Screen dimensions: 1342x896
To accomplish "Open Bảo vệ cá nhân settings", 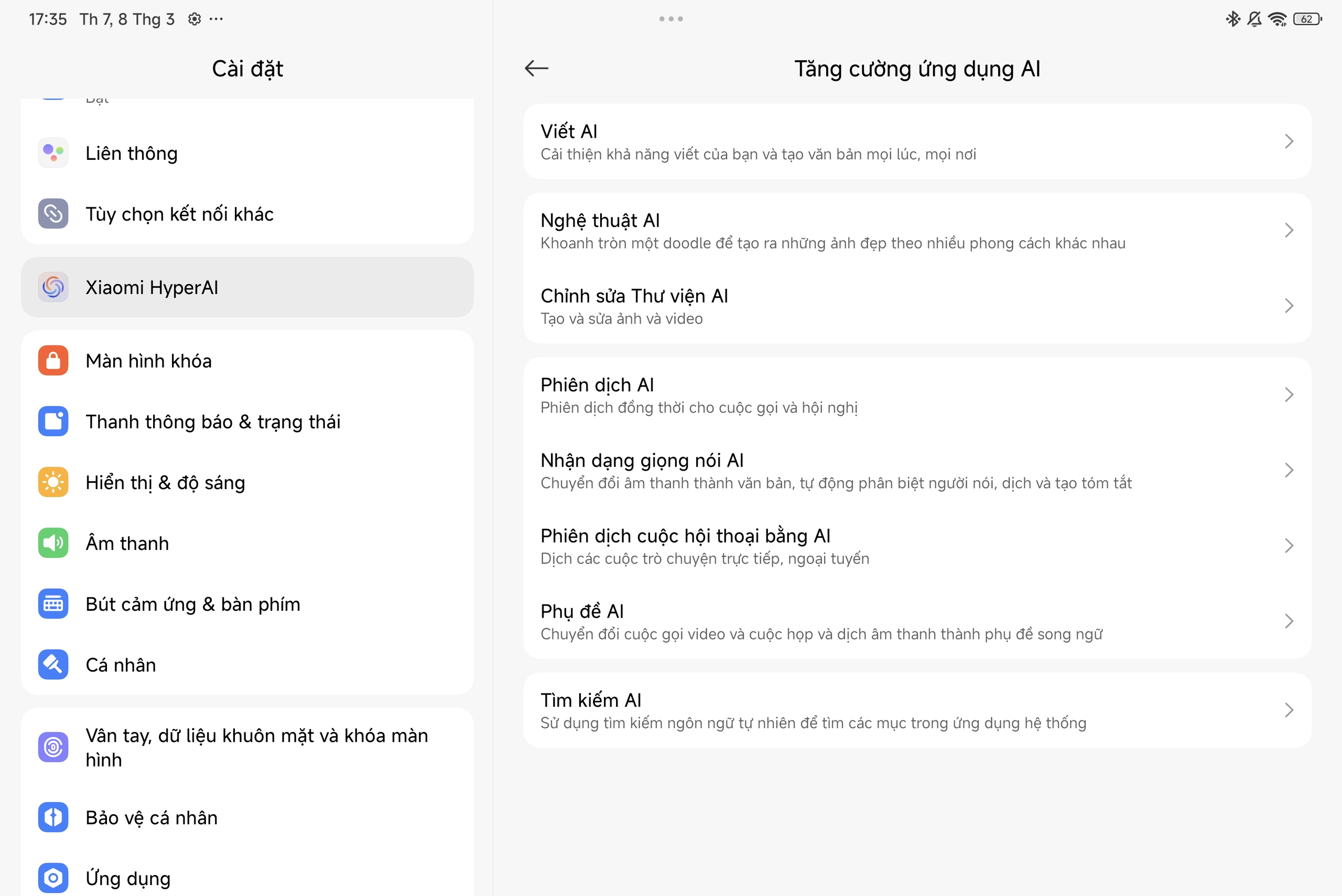I will coord(247,817).
